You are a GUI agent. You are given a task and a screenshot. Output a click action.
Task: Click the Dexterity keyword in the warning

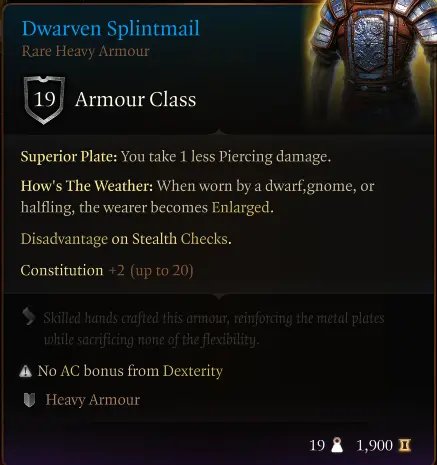click(193, 371)
